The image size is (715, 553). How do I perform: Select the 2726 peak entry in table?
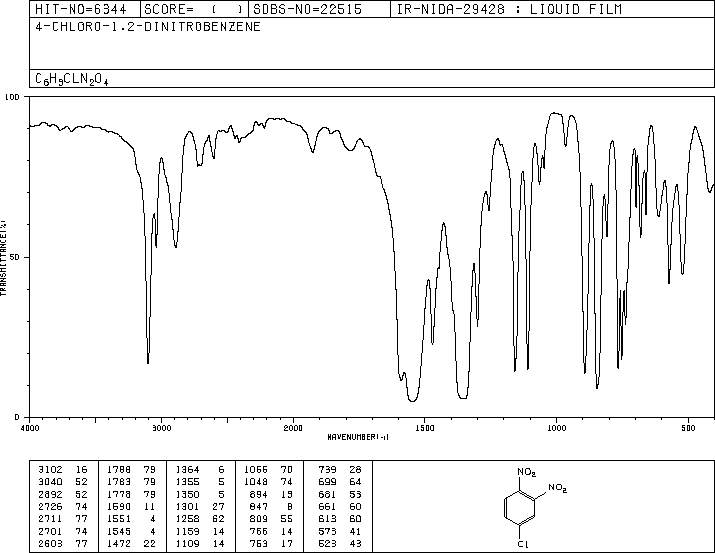pos(63,506)
